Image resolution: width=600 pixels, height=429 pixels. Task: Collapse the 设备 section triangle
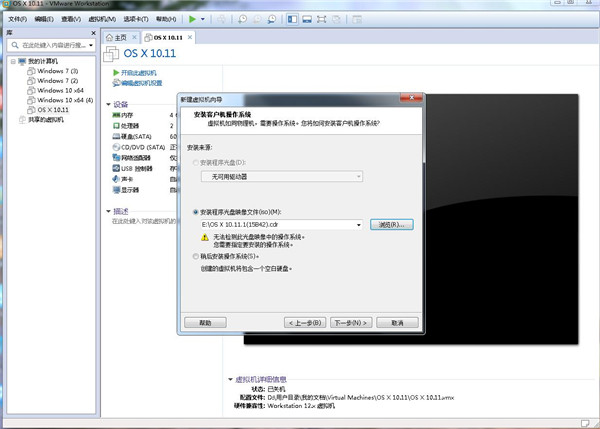(x=109, y=103)
